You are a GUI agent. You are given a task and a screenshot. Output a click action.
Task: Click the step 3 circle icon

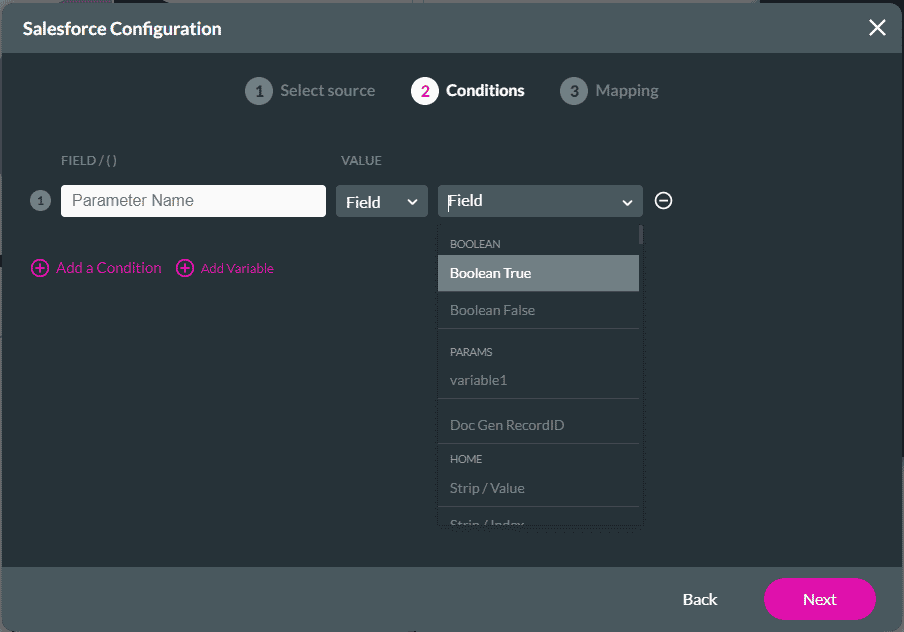pyautogui.click(x=574, y=90)
